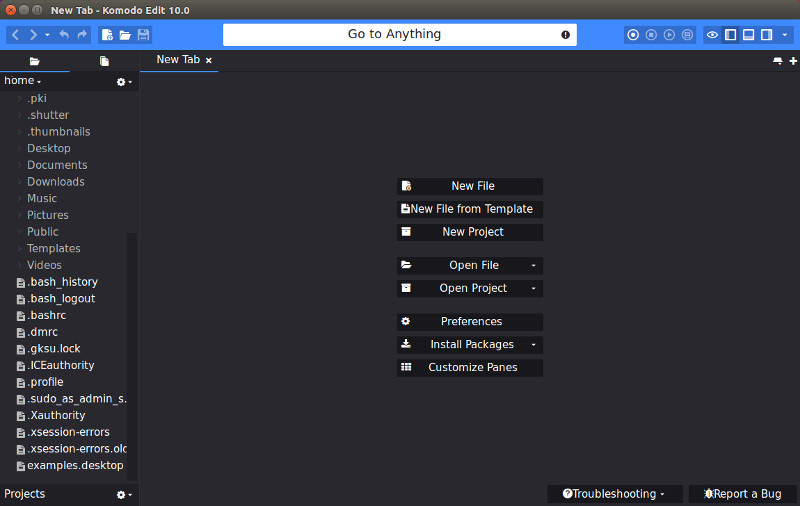The height and width of the screenshot is (506, 800).
Task: Select the .profile file
Action: pos(45,382)
